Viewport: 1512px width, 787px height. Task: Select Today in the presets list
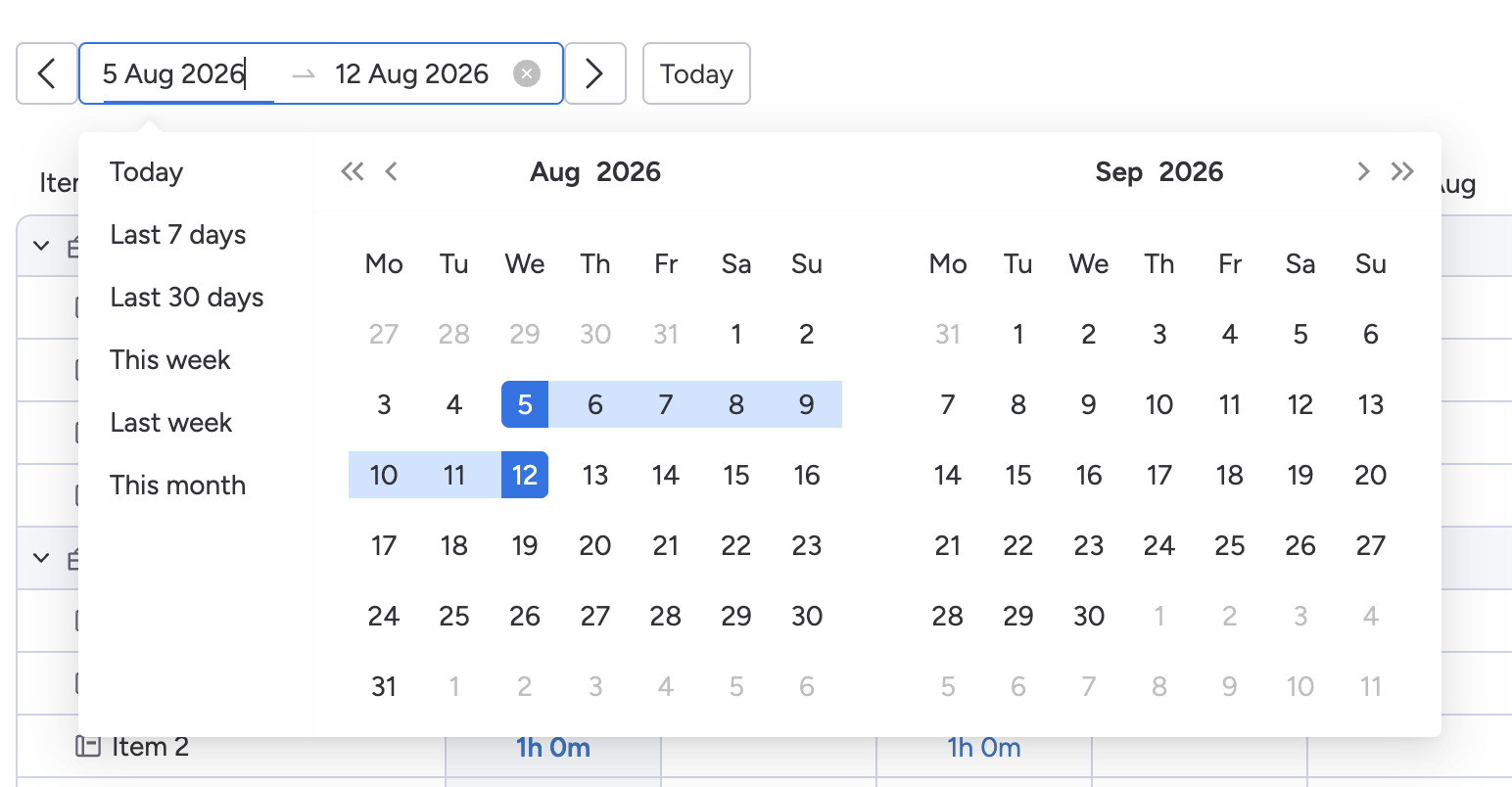pyautogui.click(x=147, y=172)
